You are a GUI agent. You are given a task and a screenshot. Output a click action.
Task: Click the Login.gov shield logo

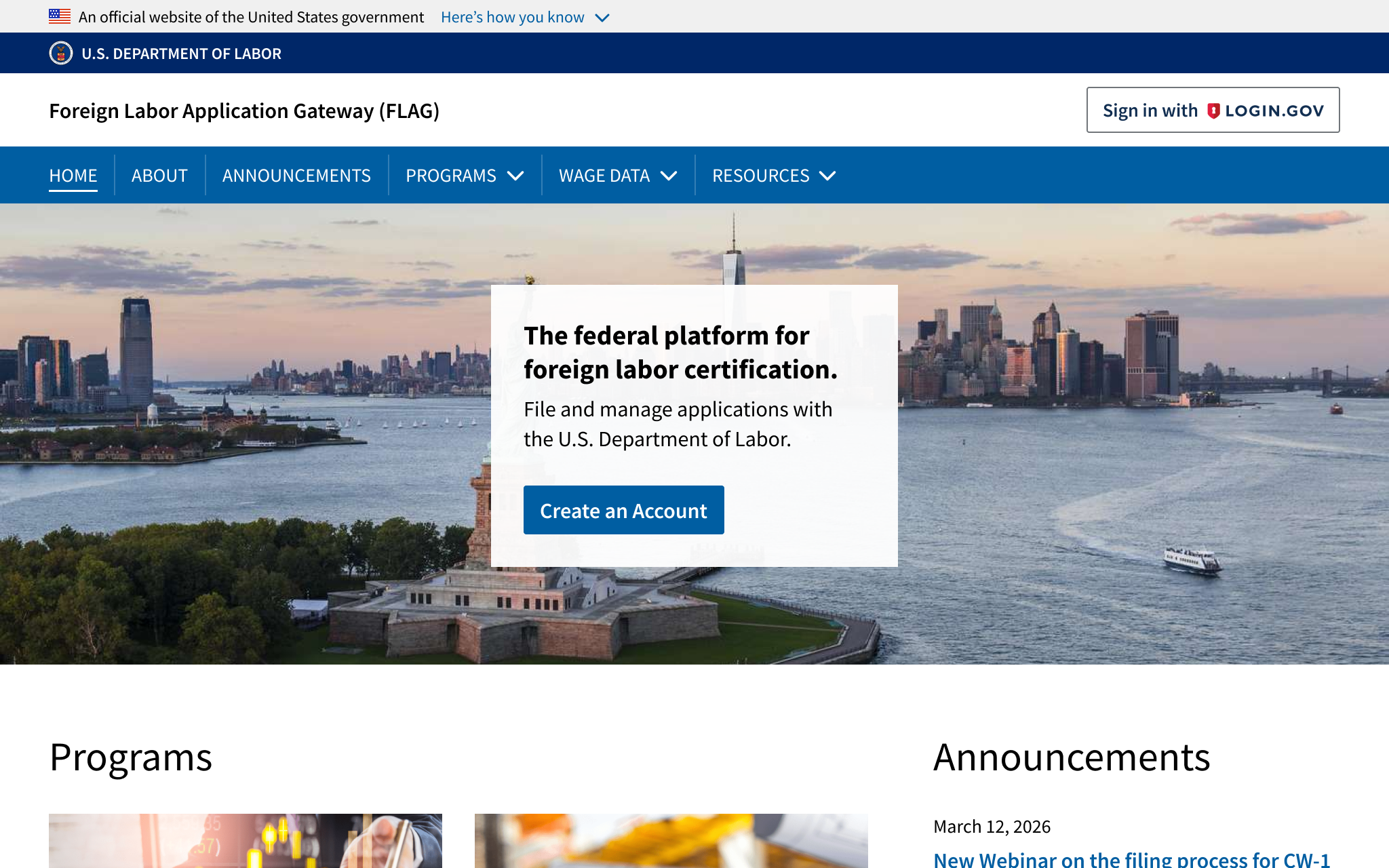click(x=1214, y=111)
